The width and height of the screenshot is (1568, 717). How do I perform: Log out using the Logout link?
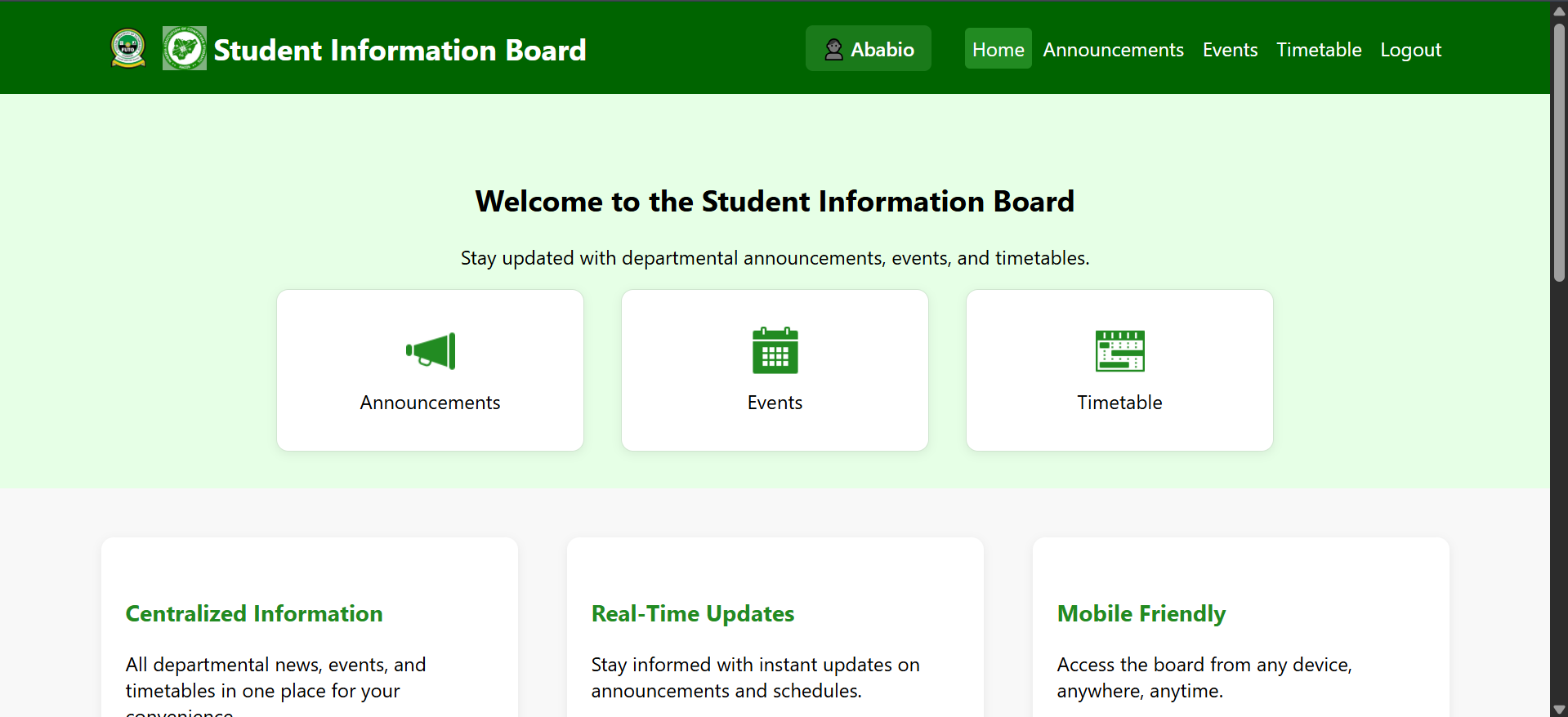(x=1410, y=50)
